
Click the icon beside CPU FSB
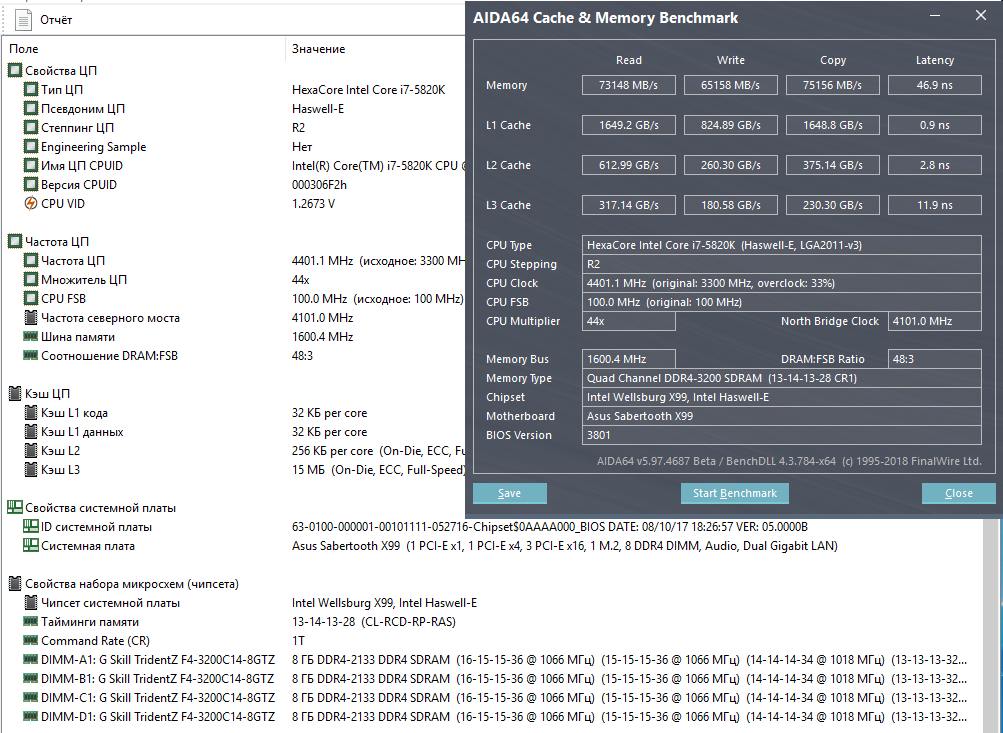pos(31,299)
